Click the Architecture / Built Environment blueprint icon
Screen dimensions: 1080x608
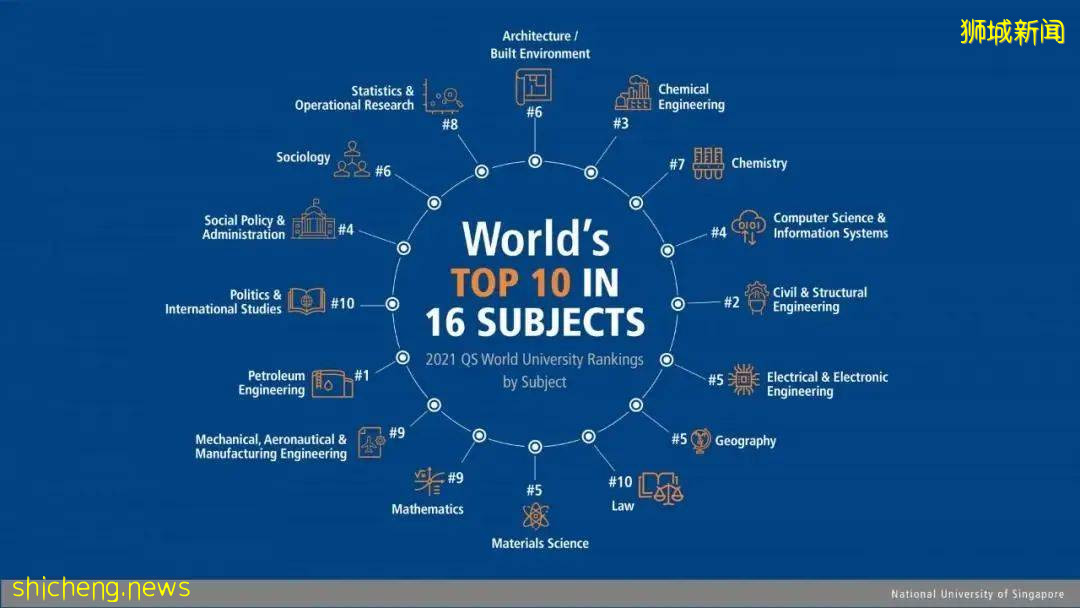(534, 86)
